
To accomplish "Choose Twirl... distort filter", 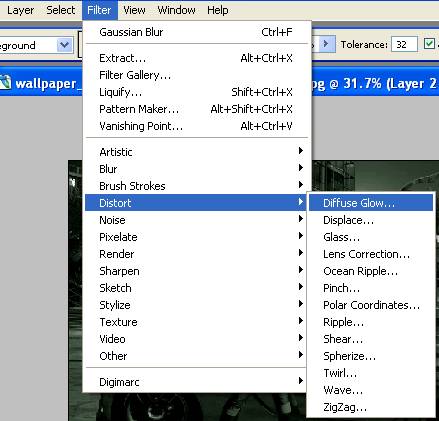I will (x=371, y=373).
